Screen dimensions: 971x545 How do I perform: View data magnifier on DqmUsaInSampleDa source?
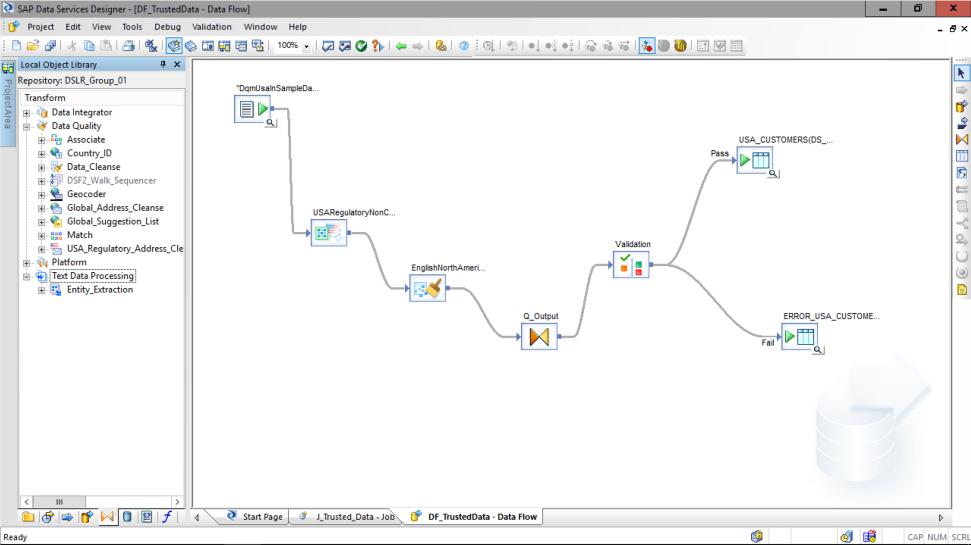[271, 123]
